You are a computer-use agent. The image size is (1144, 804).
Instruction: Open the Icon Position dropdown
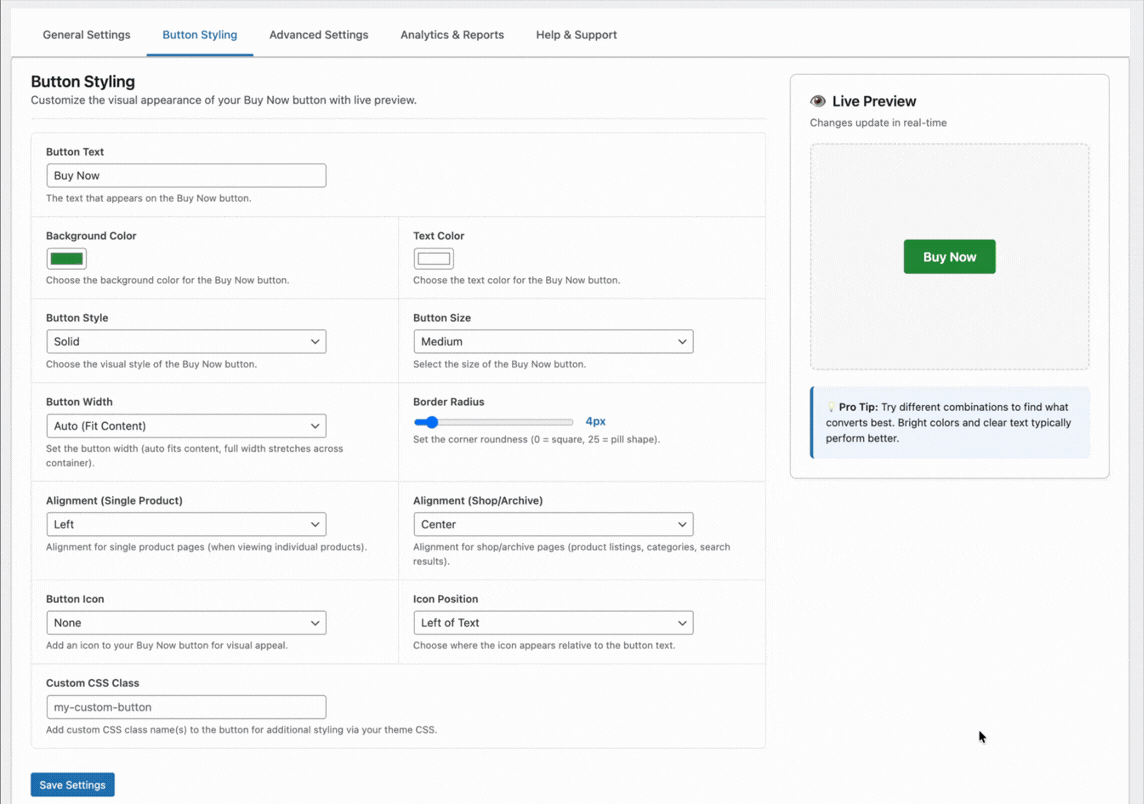(553, 622)
